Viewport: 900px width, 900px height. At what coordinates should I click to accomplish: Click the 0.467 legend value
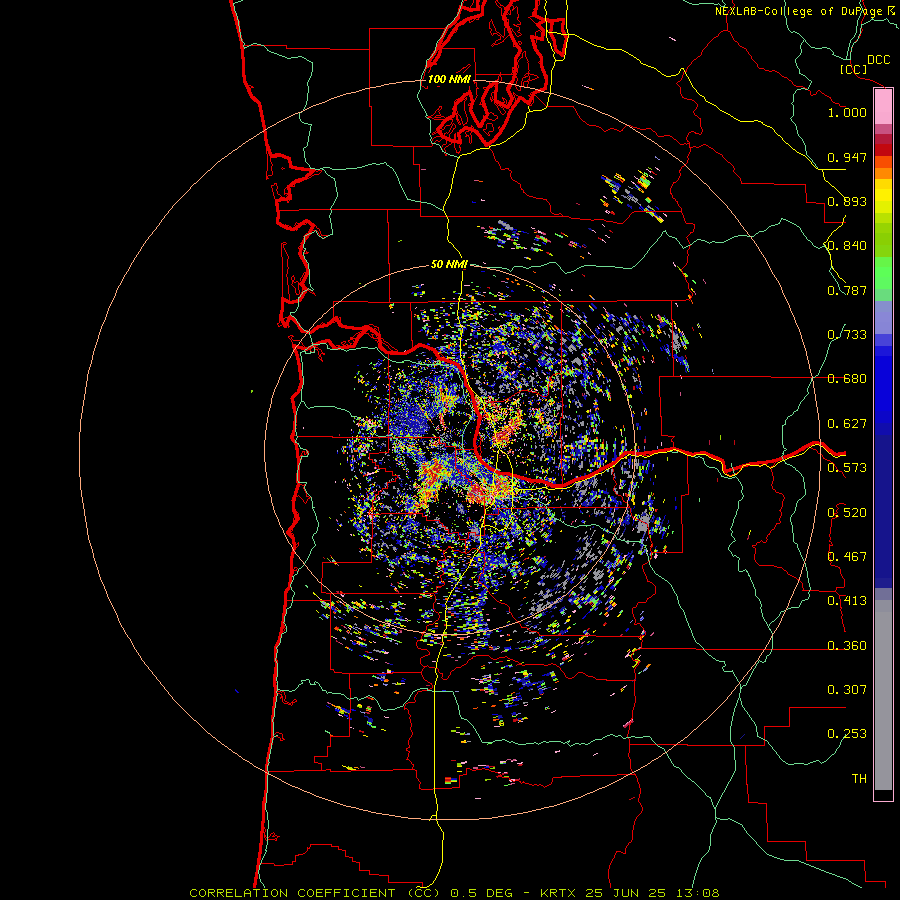847,557
